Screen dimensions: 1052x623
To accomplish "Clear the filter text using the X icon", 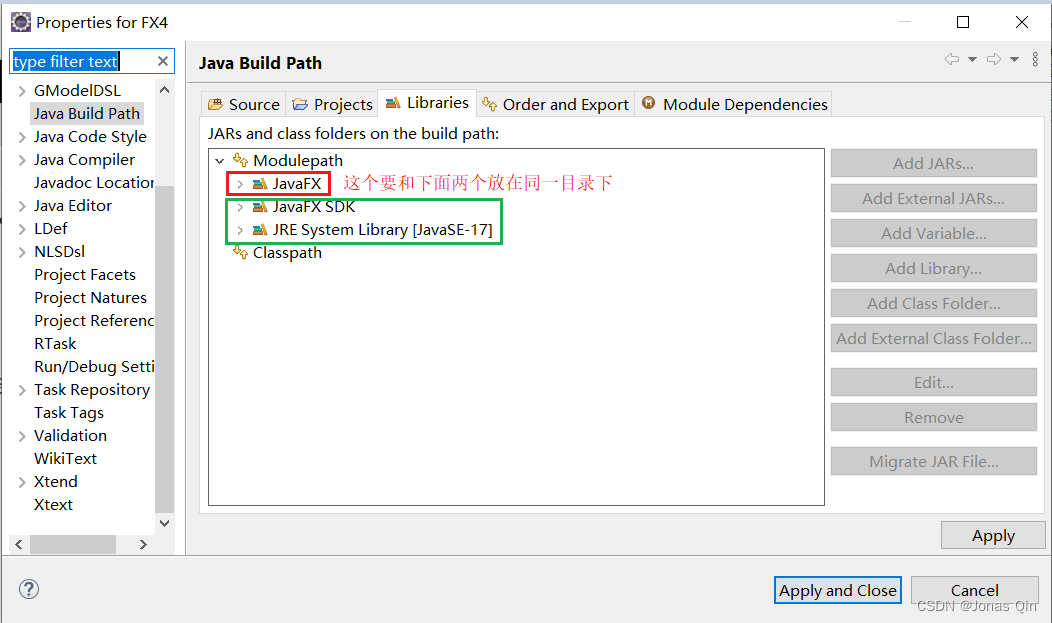I will click(162, 60).
